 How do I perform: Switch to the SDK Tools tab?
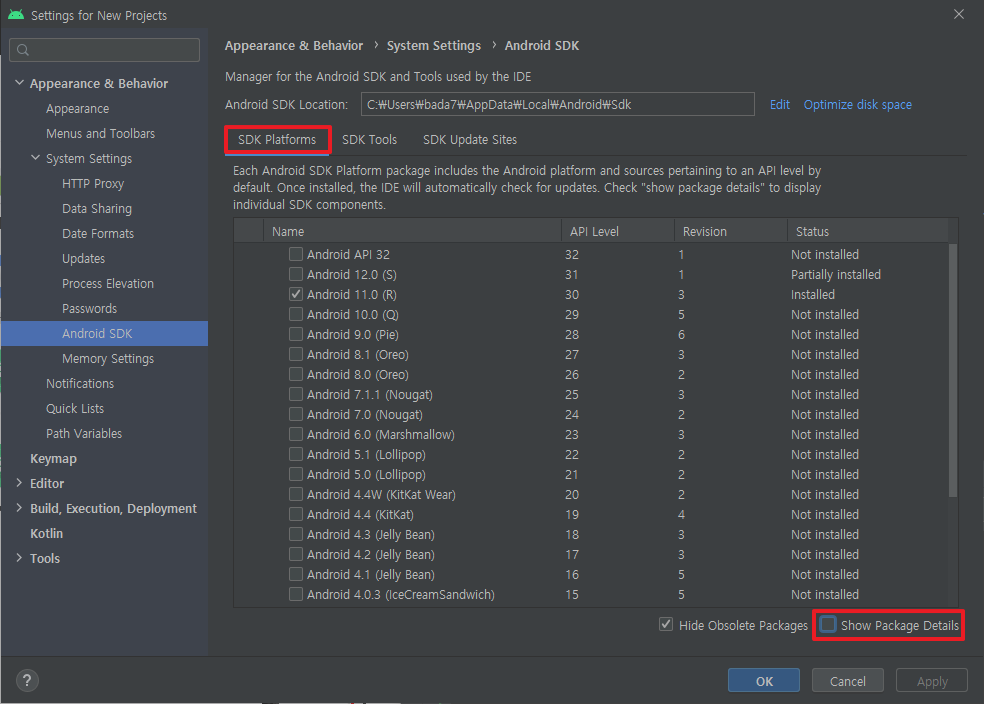pos(370,139)
